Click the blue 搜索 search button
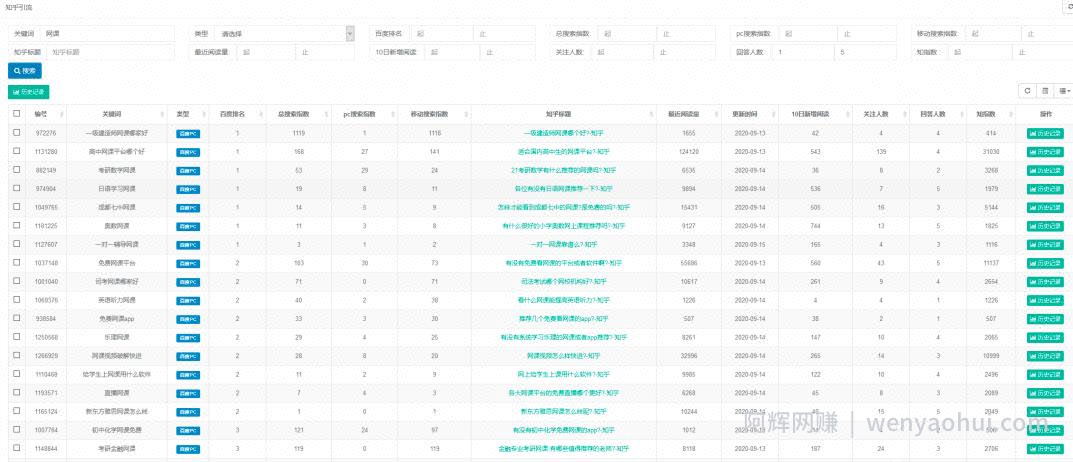The image size is (1073, 462). tap(25, 70)
